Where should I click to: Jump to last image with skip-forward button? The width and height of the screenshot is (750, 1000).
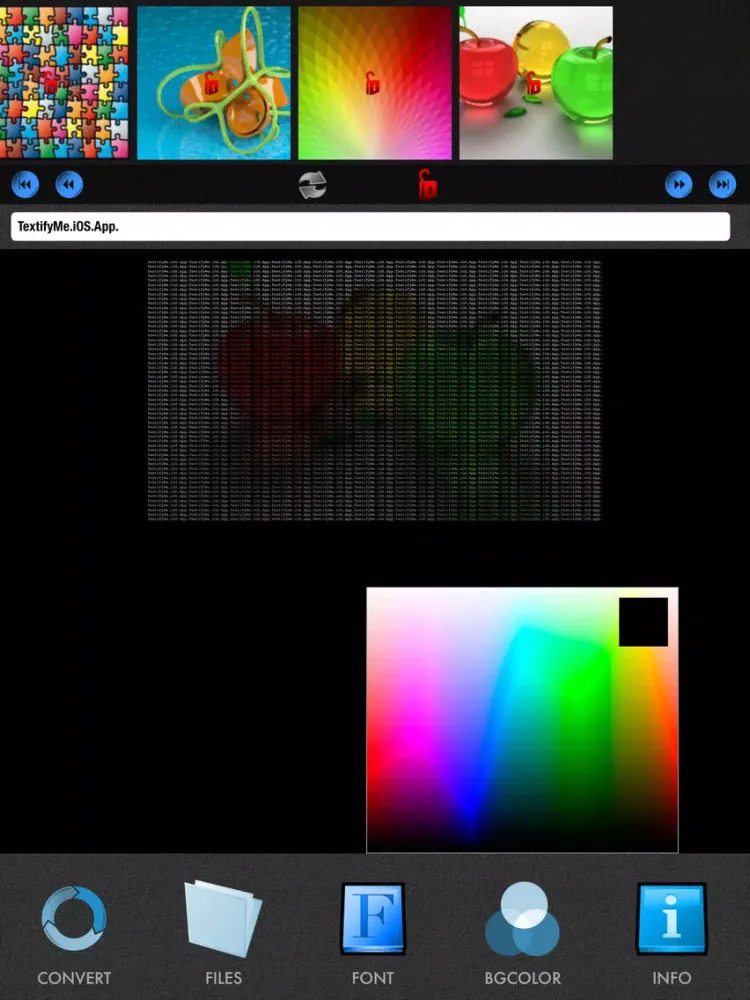[722, 185]
